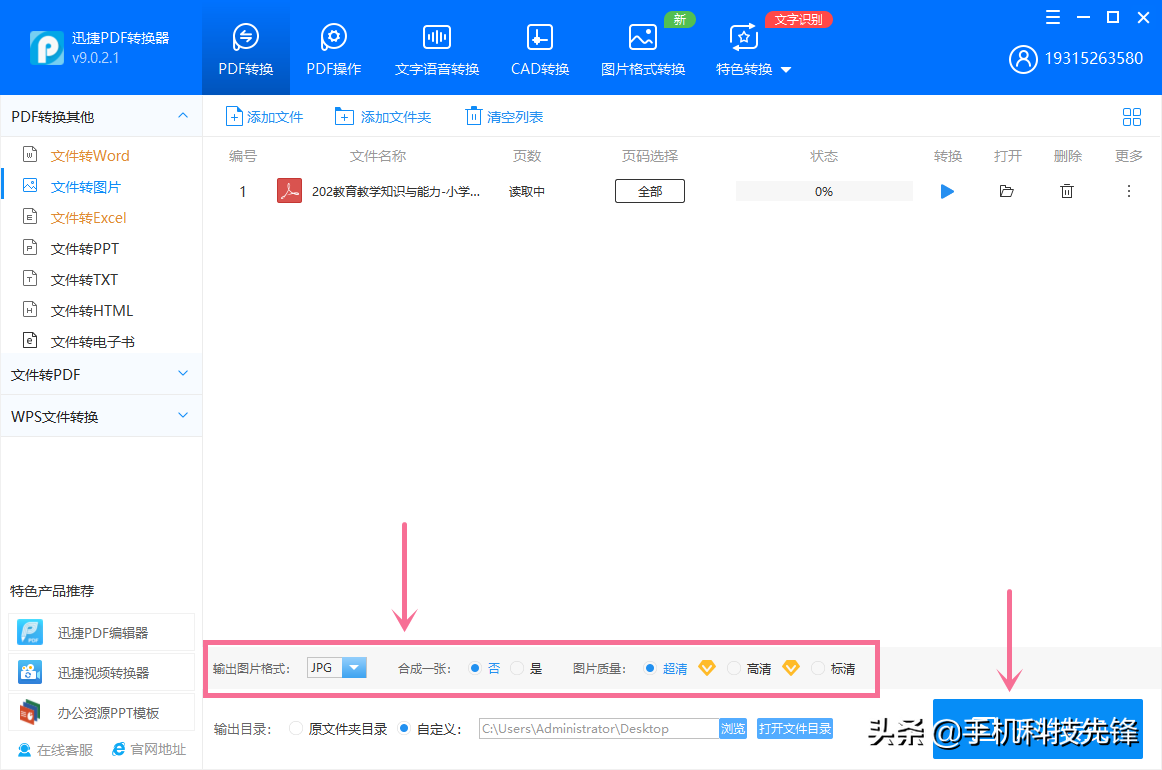
Task: Select 文件转Word in the sidebar
Action: click(x=88, y=155)
